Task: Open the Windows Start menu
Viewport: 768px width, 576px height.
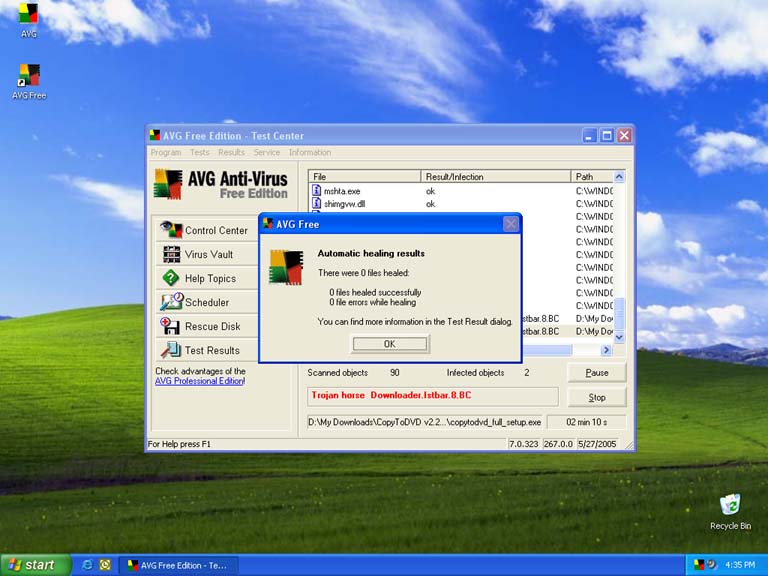Action: click(x=36, y=565)
